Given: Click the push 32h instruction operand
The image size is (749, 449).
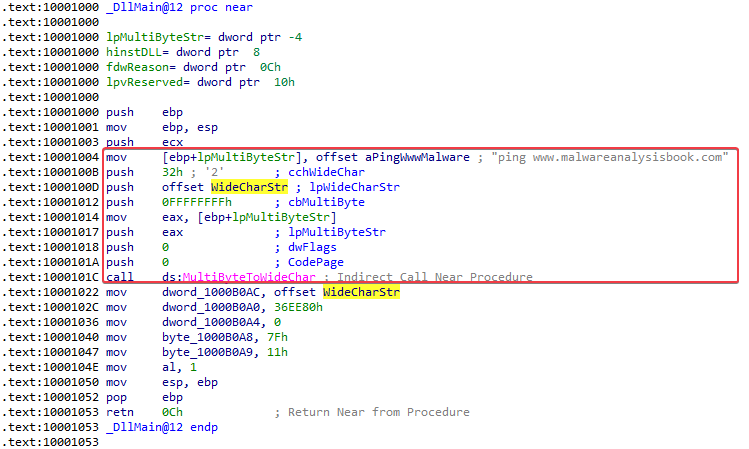Looking at the screenshot, I should point(172,172).
